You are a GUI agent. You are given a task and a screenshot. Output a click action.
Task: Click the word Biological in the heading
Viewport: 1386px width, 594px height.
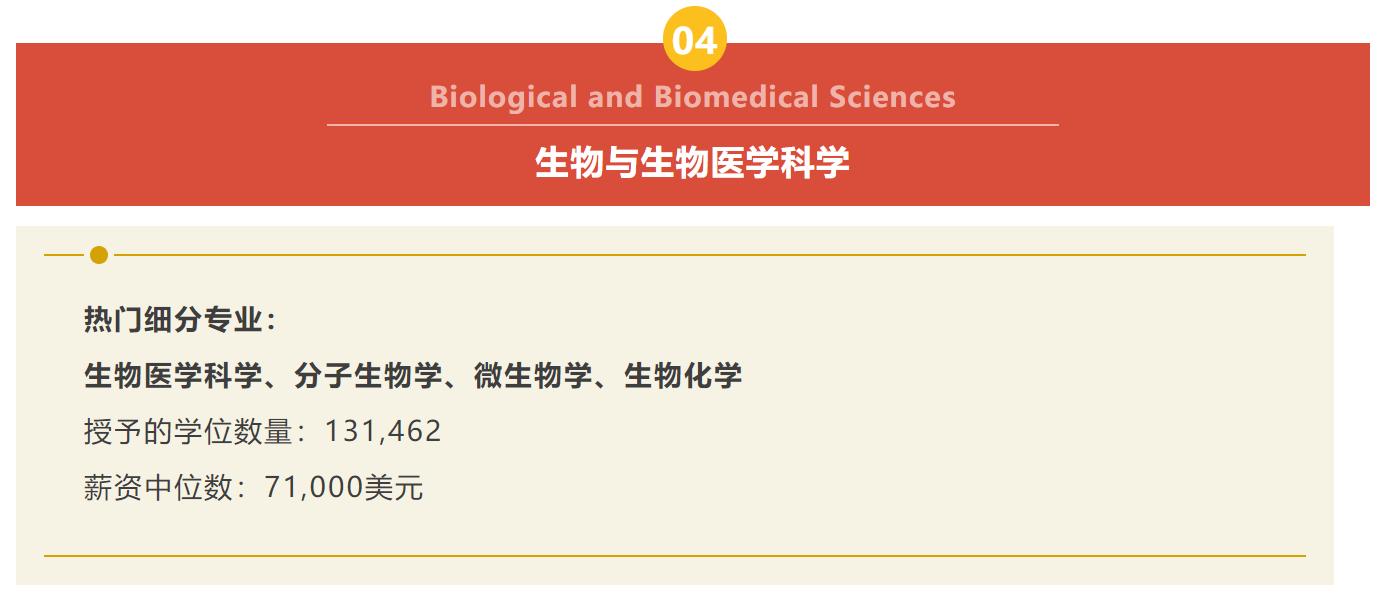point(503,97)
